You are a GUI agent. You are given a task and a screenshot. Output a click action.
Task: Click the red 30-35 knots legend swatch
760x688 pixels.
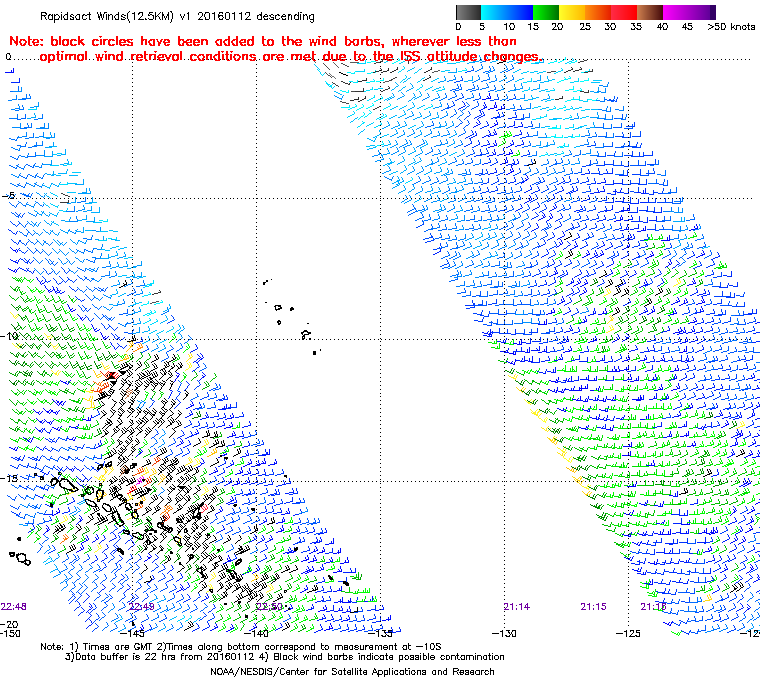(x=624, y=12)
